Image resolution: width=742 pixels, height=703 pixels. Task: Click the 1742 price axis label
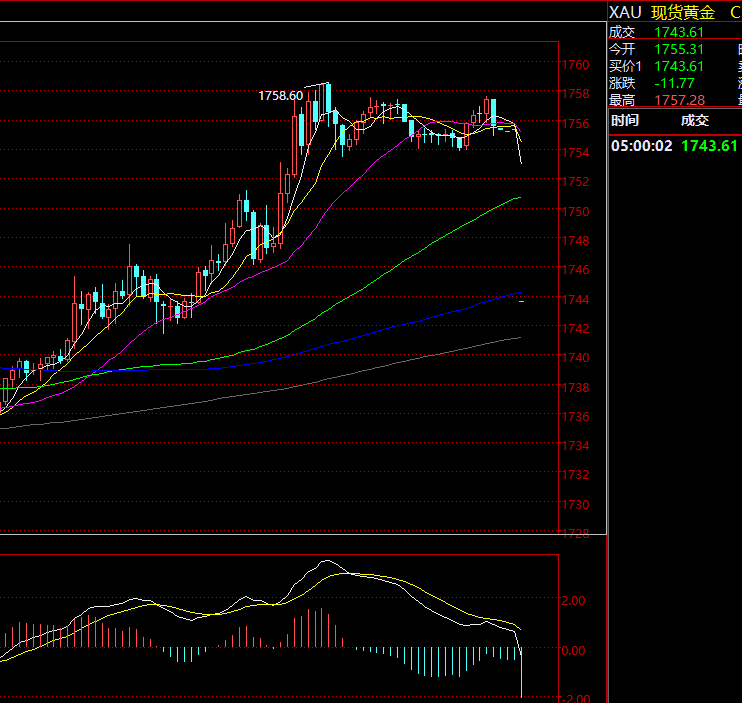click(575, 328)
